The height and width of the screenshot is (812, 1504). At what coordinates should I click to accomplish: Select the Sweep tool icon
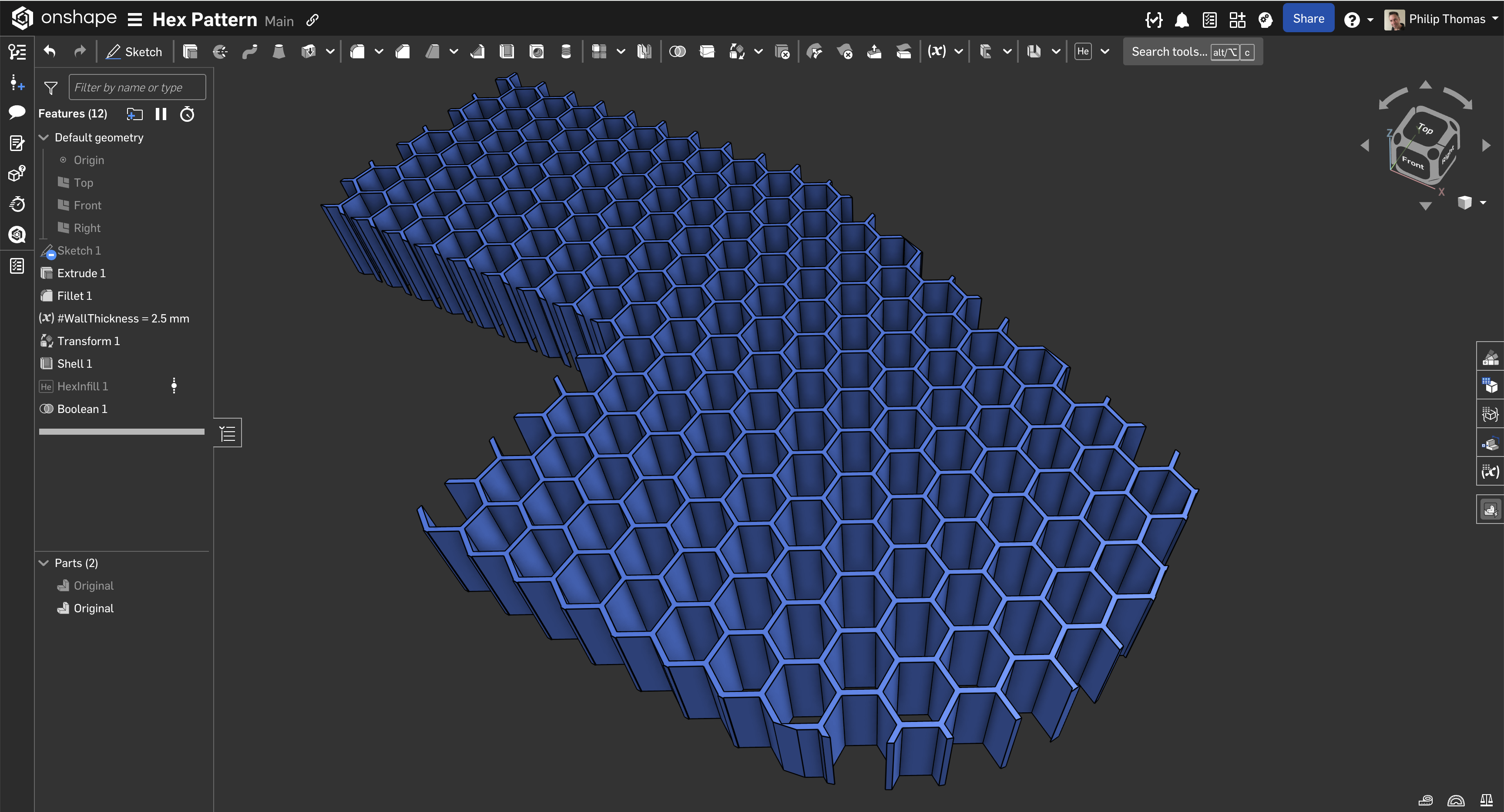tap(250, 52)
